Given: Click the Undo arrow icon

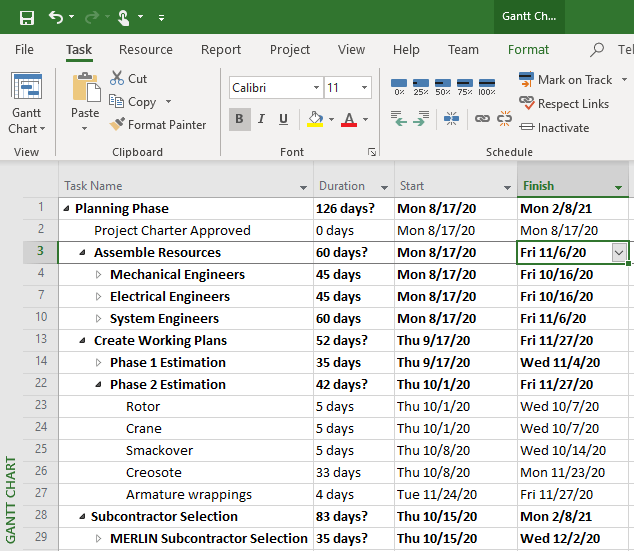Looking at the screenshot, I should point(56,17).
